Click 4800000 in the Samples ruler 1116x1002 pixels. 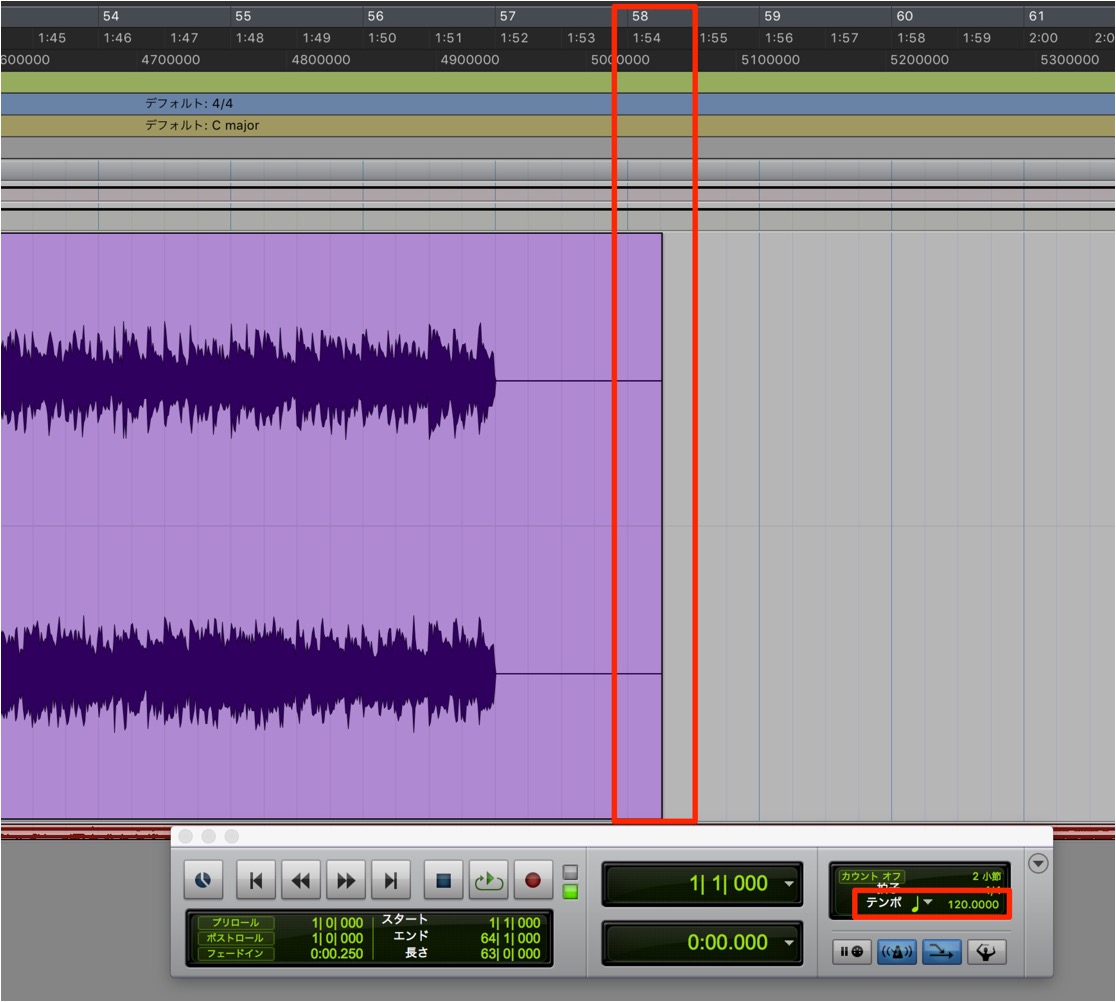[x=321, y=60]
